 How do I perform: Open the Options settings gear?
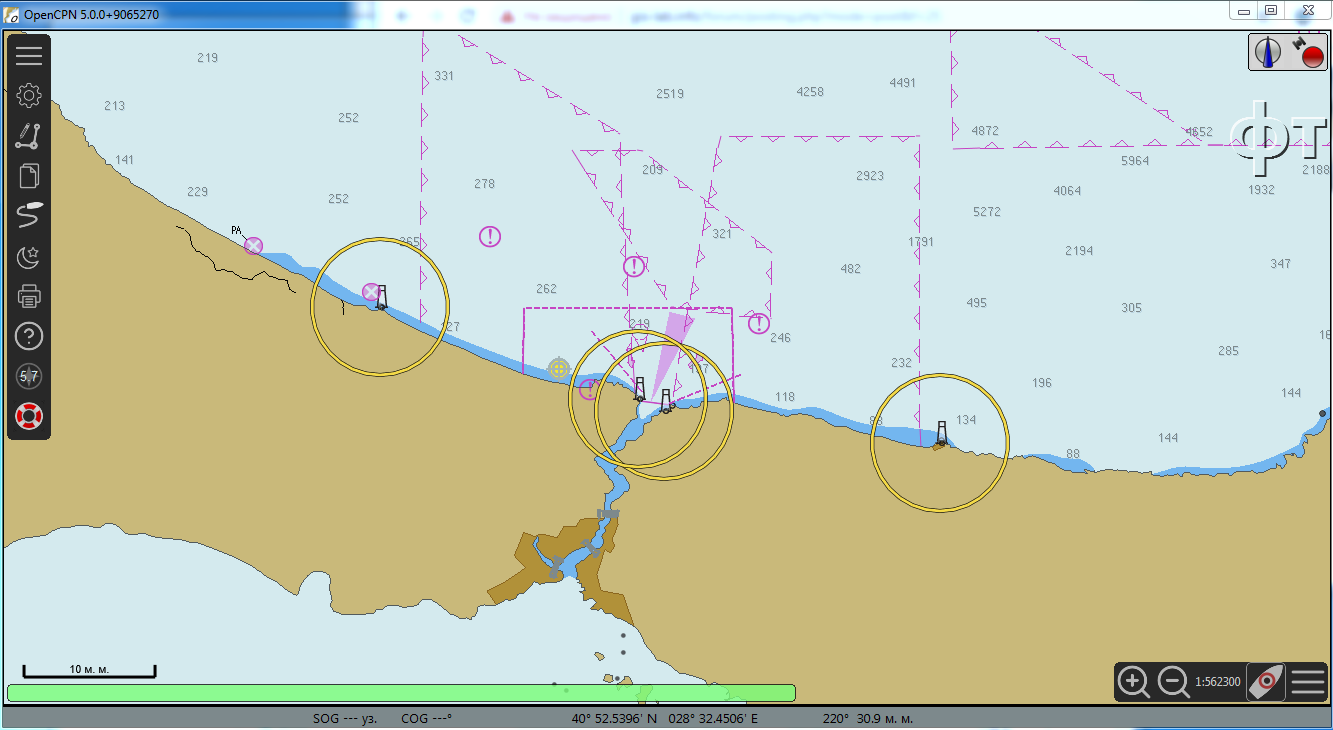[x=29, y=96]
